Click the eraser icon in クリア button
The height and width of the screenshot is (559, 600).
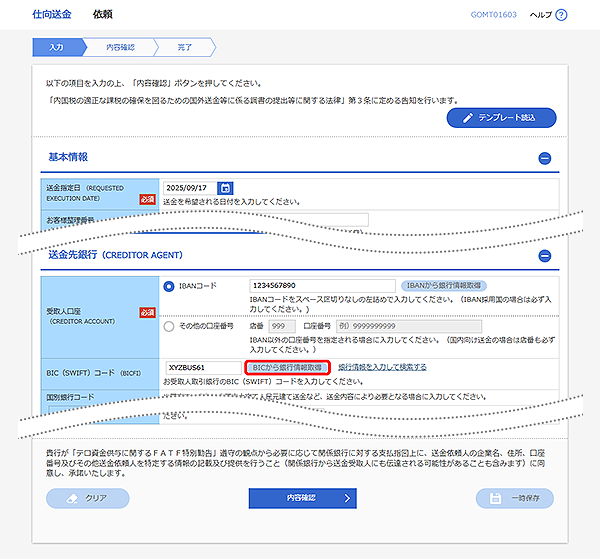point(72,499)
